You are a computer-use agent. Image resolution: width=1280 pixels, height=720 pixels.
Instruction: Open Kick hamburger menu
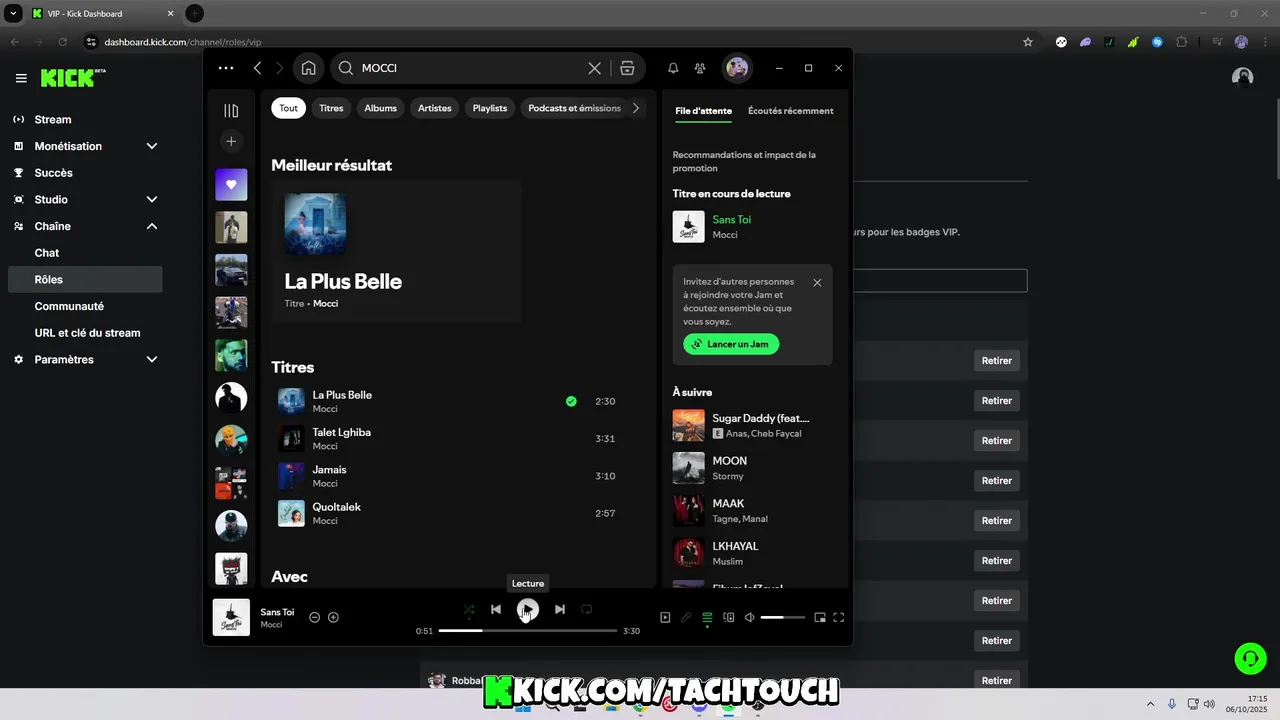pyautogui.click(x=21, y=78)
